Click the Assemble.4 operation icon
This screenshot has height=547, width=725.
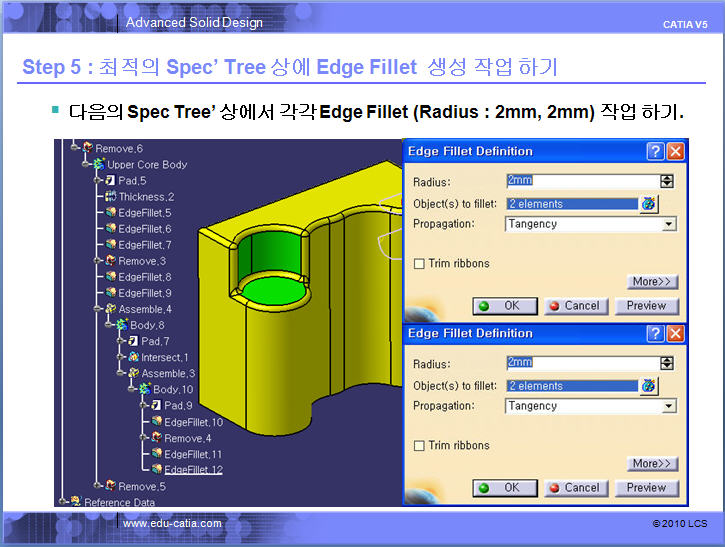[111, 308]
